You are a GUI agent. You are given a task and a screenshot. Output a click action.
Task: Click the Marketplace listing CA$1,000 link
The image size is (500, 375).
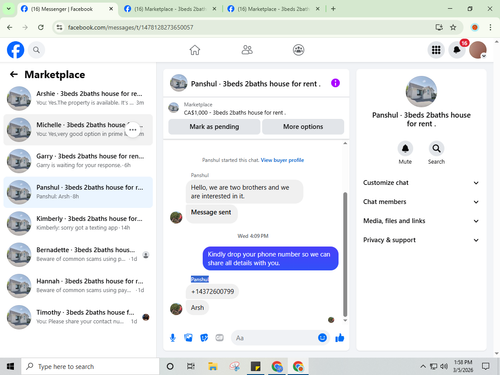click(x=235, y=113)
